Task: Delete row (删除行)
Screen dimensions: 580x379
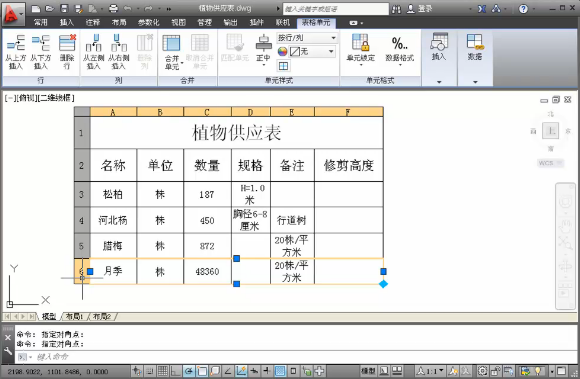Action: point(67,52)
